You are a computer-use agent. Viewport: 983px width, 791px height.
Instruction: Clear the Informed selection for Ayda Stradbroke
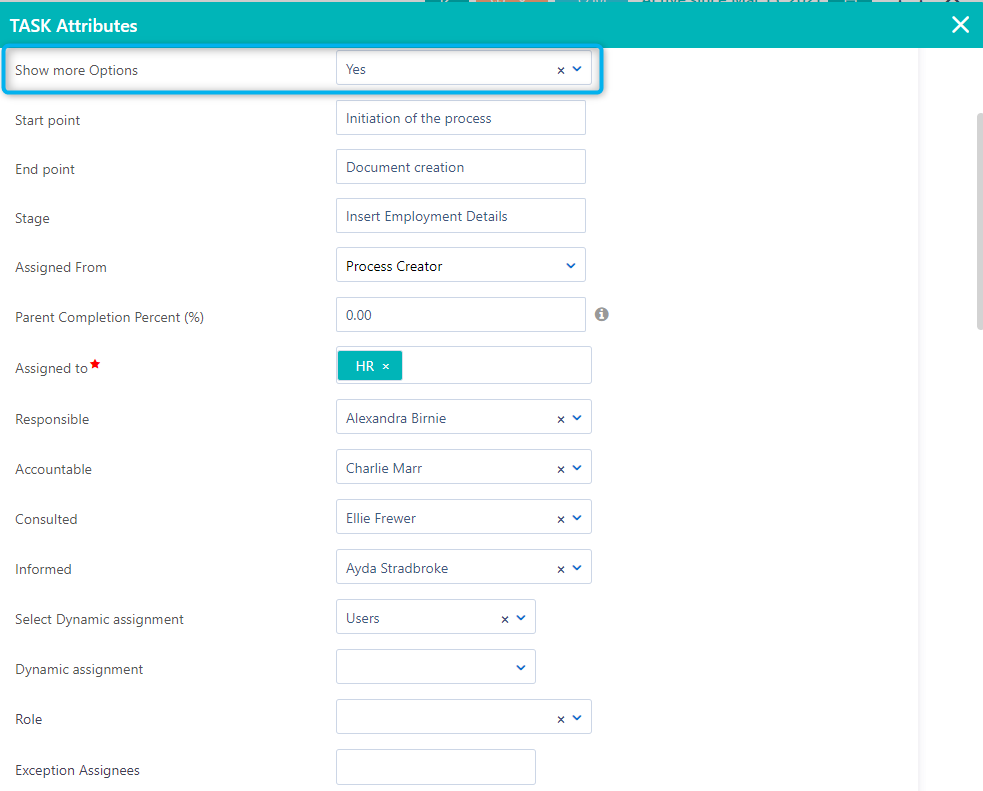click(x=560, y=567)
